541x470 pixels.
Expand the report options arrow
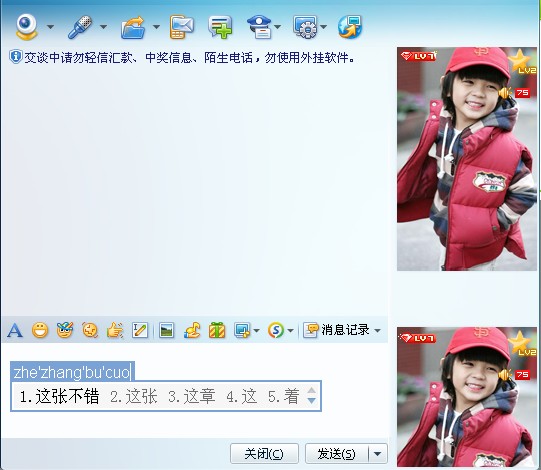[278, 27]
